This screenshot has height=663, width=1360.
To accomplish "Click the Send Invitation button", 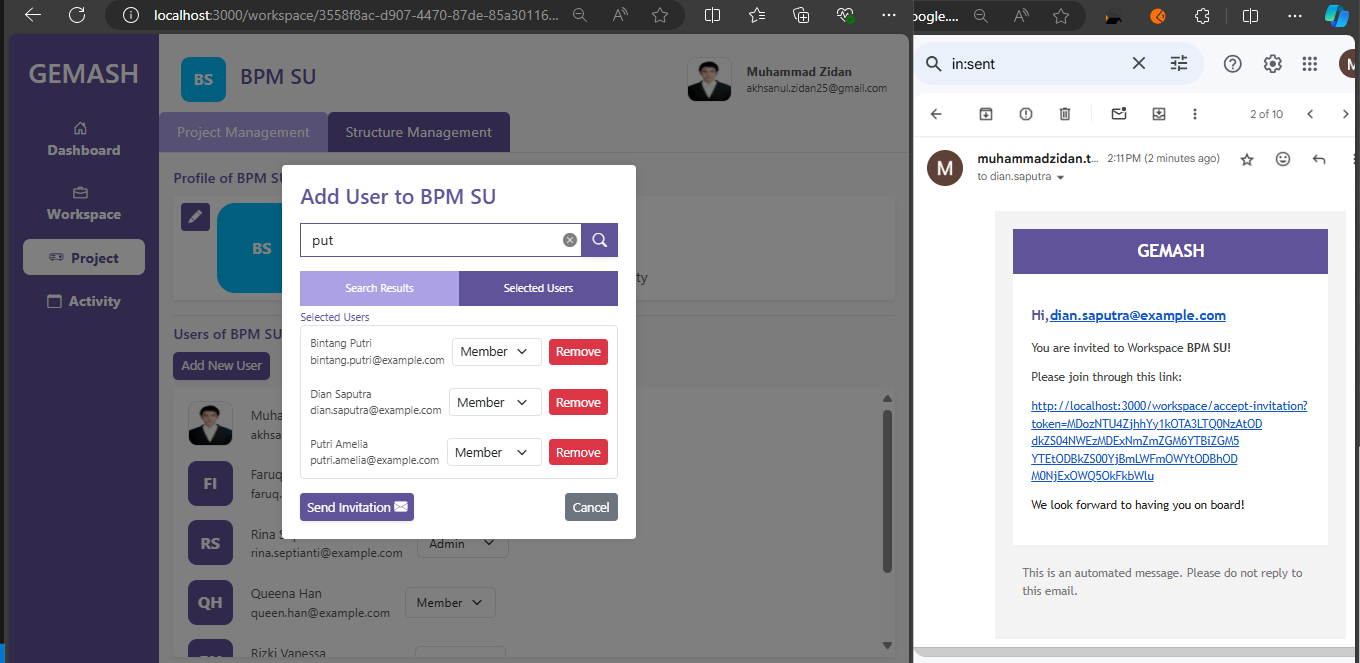I will click(357, 507).
